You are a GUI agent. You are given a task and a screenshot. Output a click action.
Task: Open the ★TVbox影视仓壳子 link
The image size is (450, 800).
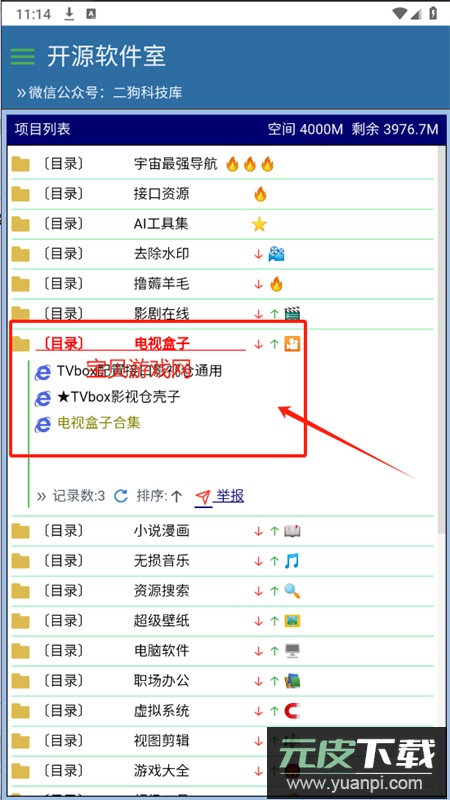click(118, 397)
